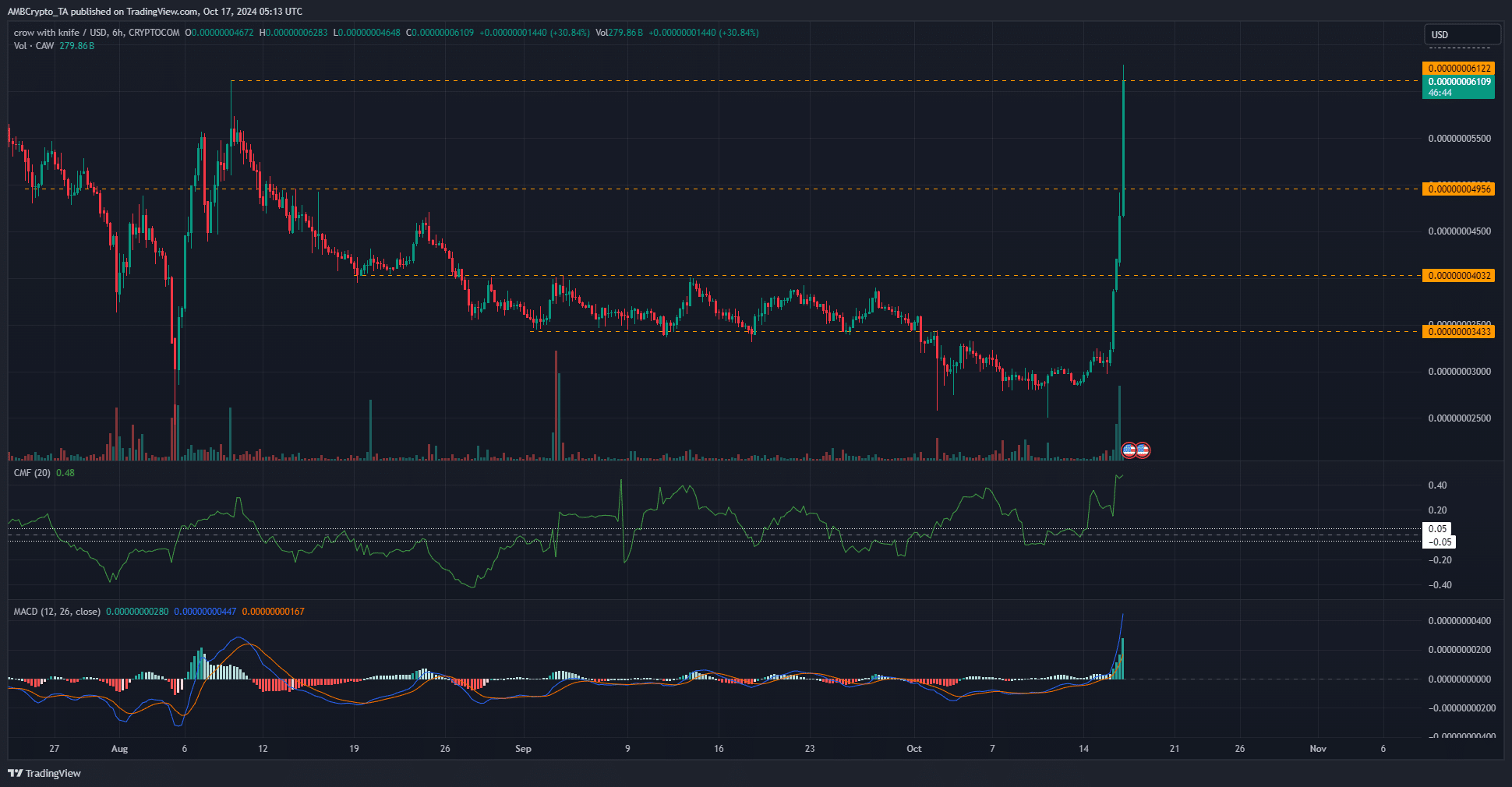Click the 0.00000005500 price axis value
This screenshot has height=787, width=1512.
point(1459,139)
